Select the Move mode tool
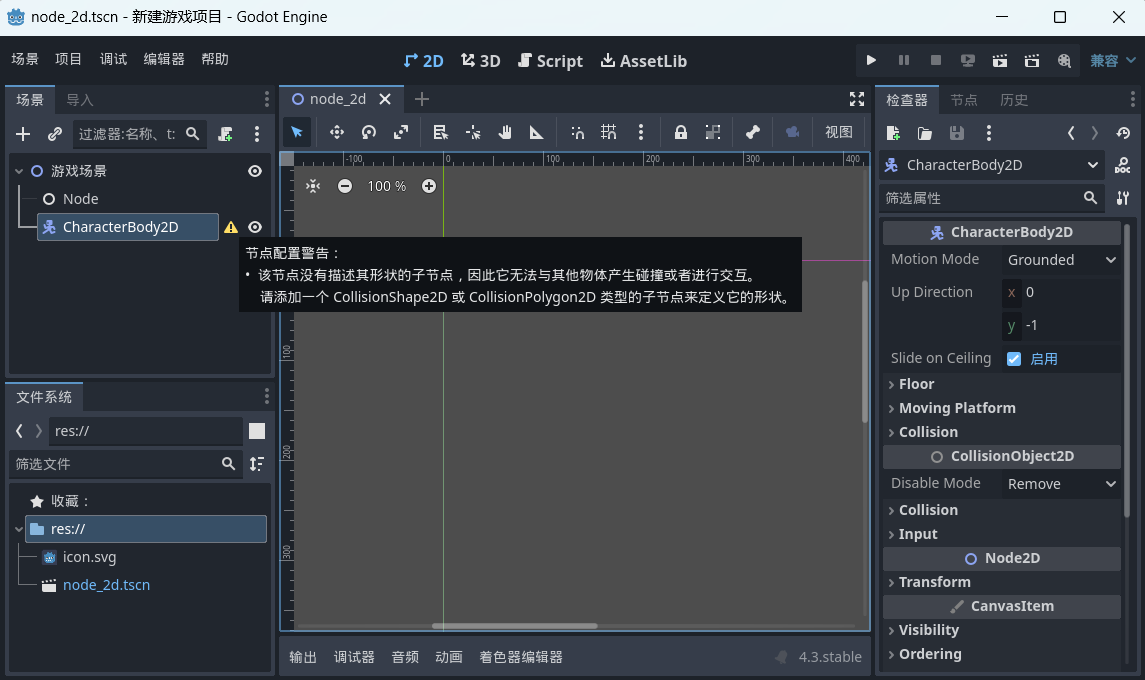 click(337, 132)
